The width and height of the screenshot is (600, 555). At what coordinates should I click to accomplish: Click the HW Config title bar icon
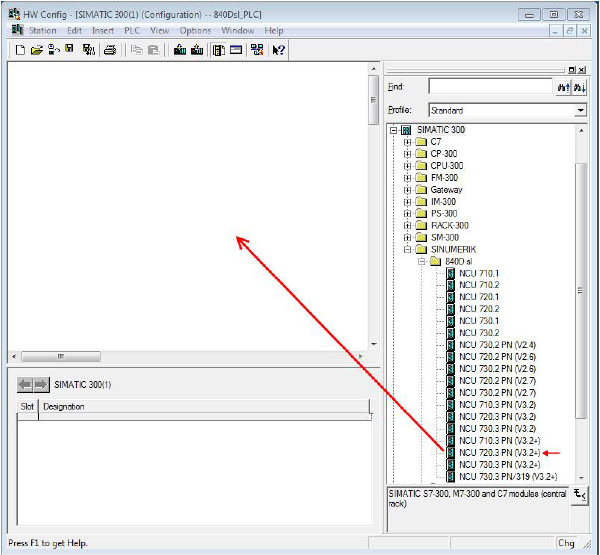(x=15, y=14)
